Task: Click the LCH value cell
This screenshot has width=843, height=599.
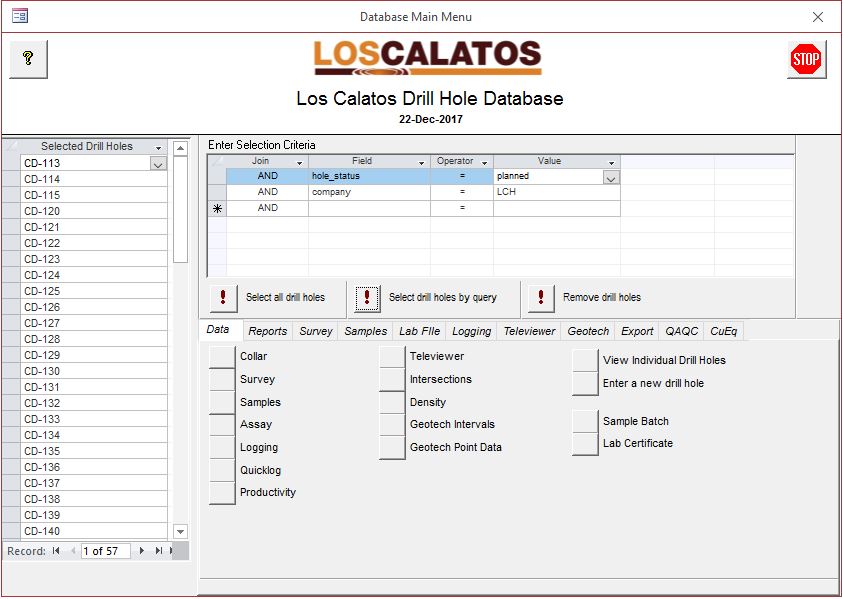Action: click(x=556, y=192)
